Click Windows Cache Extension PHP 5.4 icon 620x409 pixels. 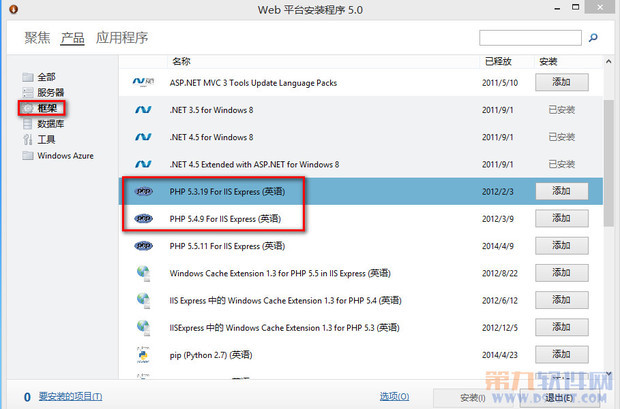144,301
